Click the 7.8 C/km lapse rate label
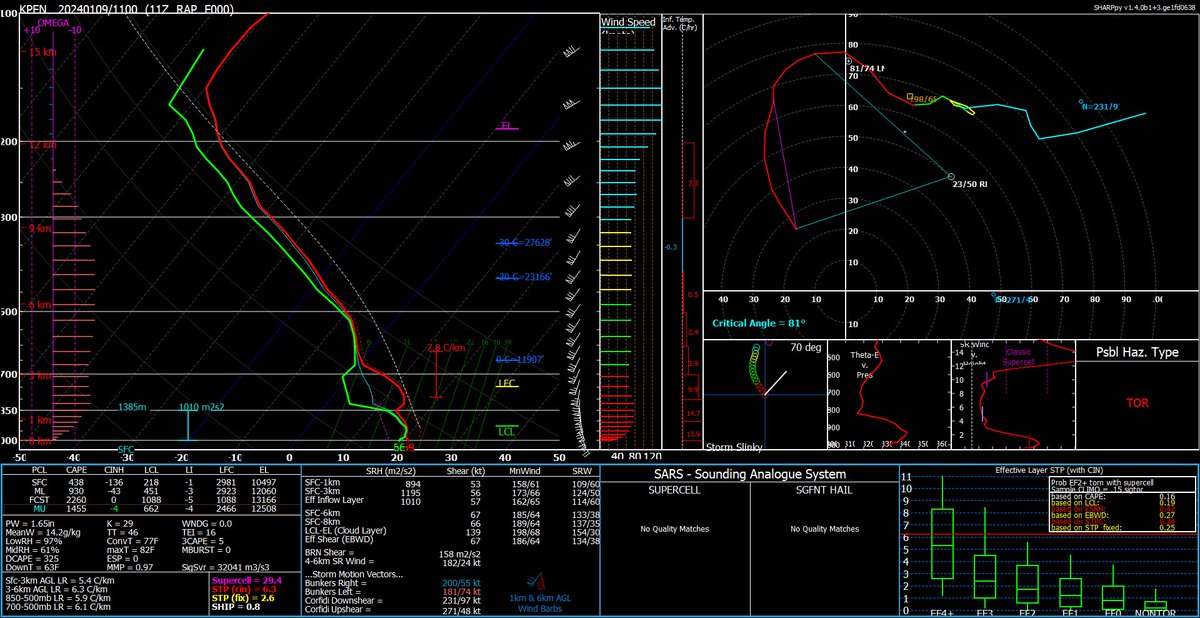 click(447, 348)
